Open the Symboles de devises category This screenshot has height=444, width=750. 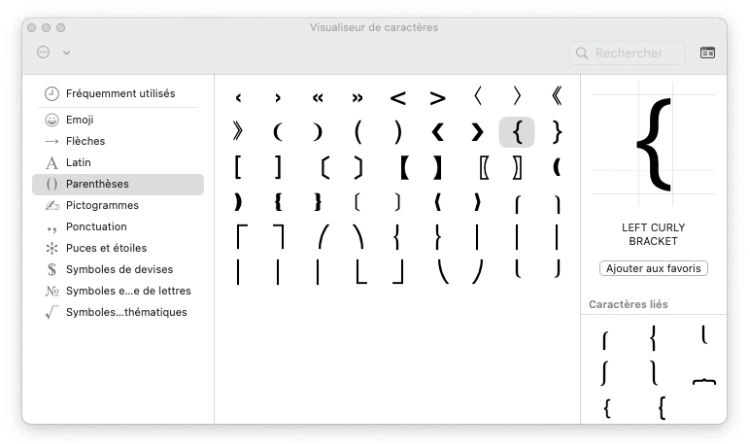(x=118, y=269)
